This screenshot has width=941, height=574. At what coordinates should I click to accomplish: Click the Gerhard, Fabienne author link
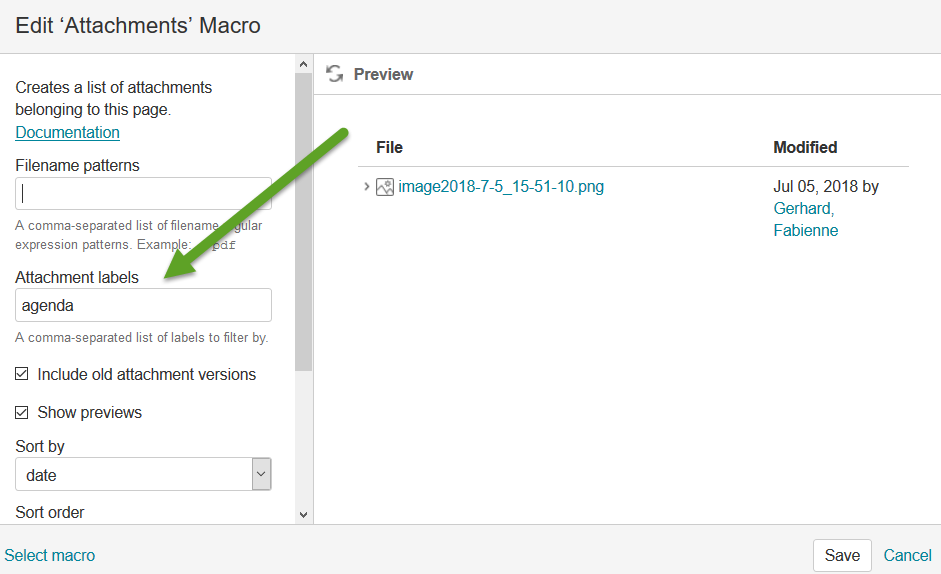coord(805,219)
